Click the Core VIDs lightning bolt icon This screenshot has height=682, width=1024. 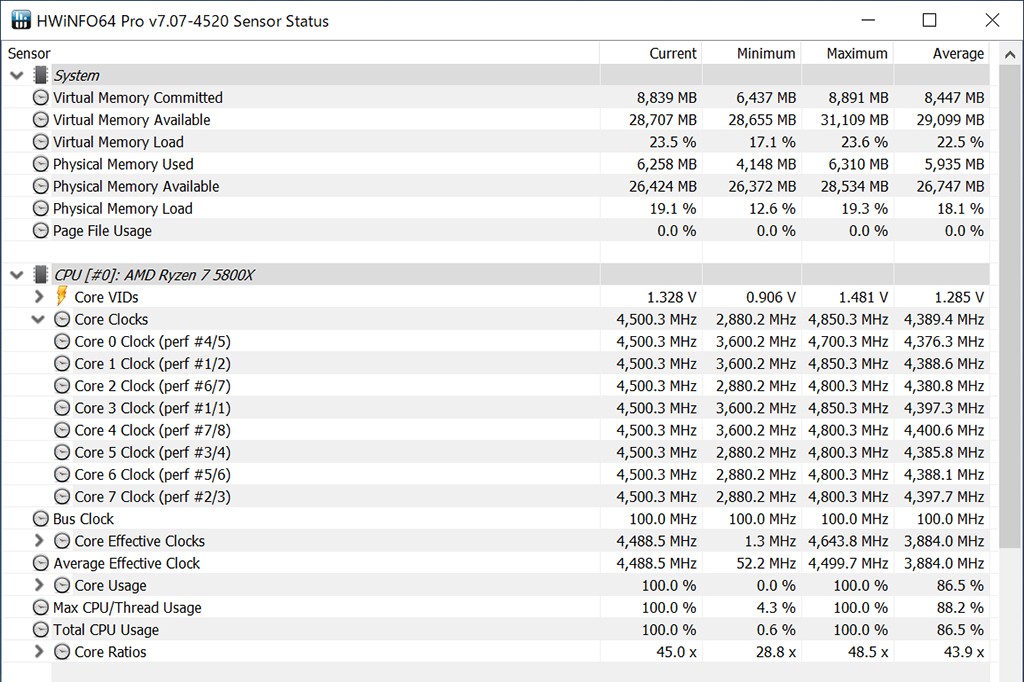[62, 296]
